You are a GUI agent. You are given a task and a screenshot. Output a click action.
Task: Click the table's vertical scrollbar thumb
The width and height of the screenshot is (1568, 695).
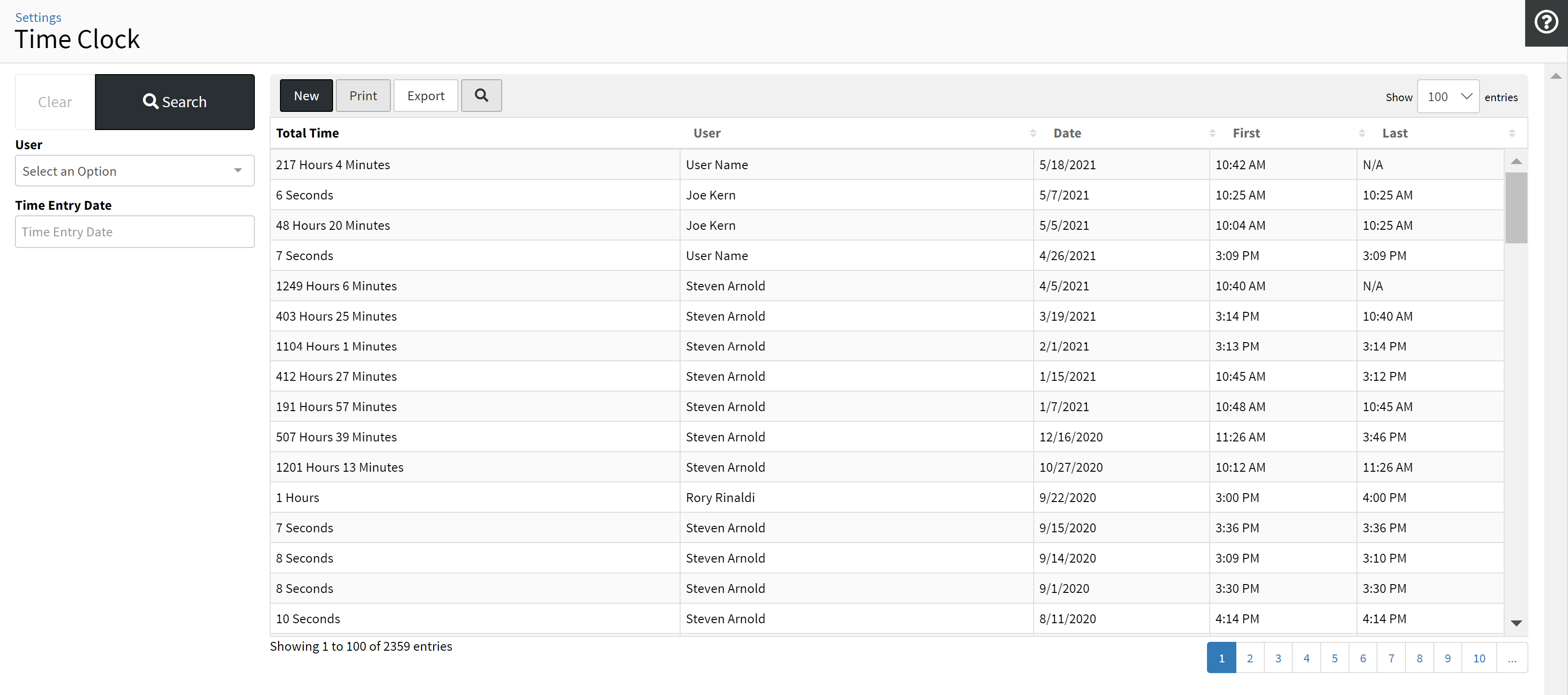1516,208
